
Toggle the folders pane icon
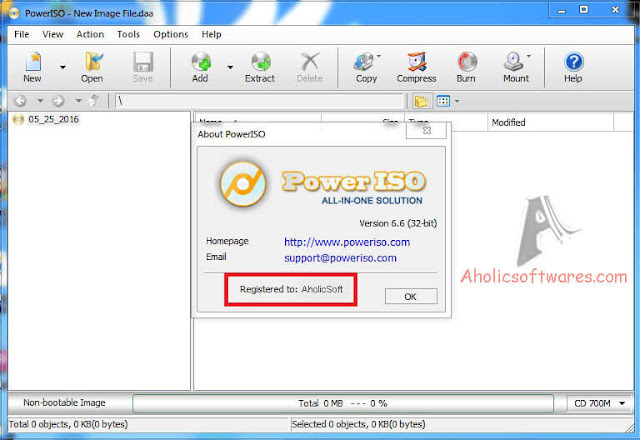[421, 101]
